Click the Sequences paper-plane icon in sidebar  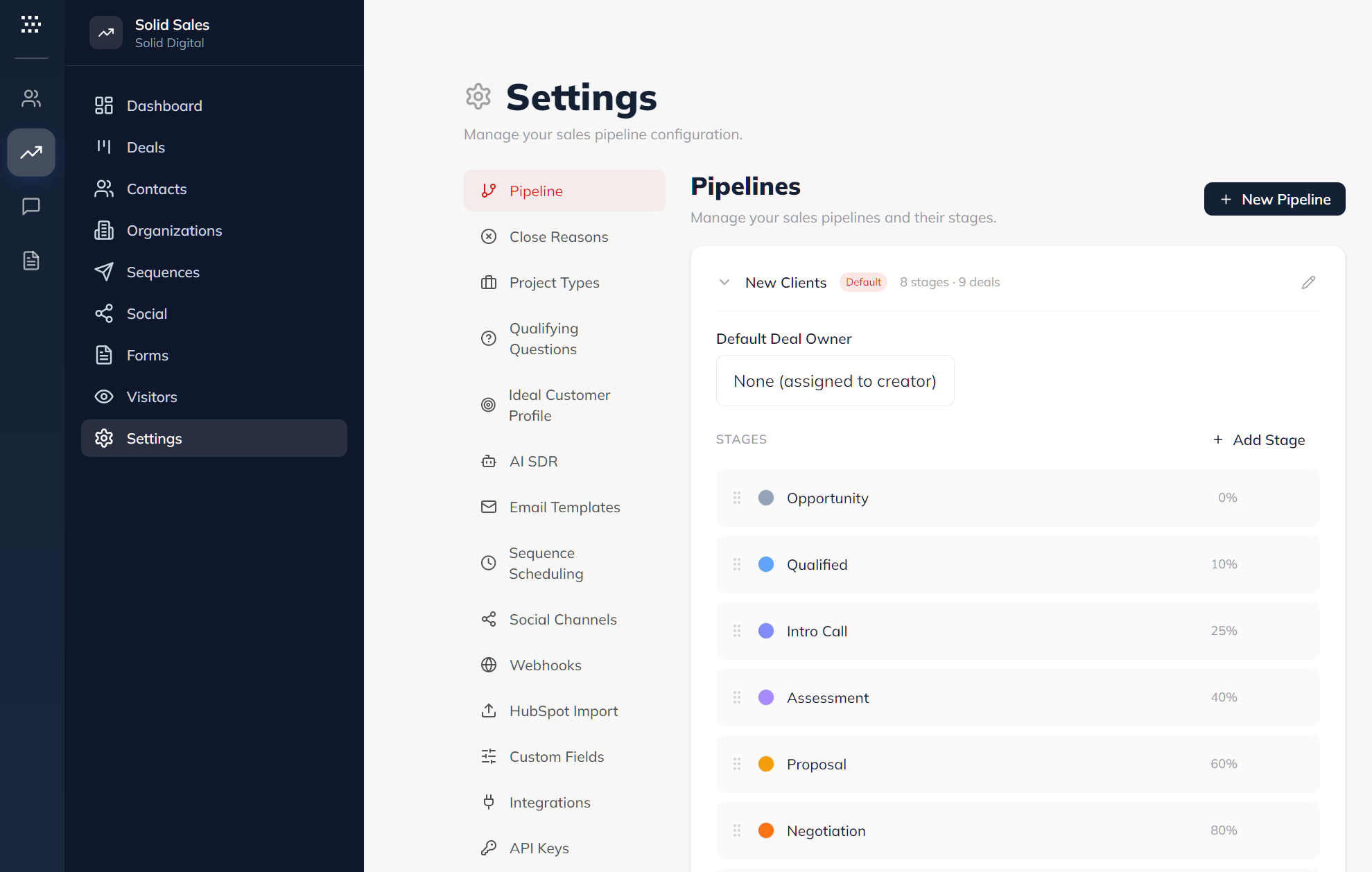tap(104, 272)
